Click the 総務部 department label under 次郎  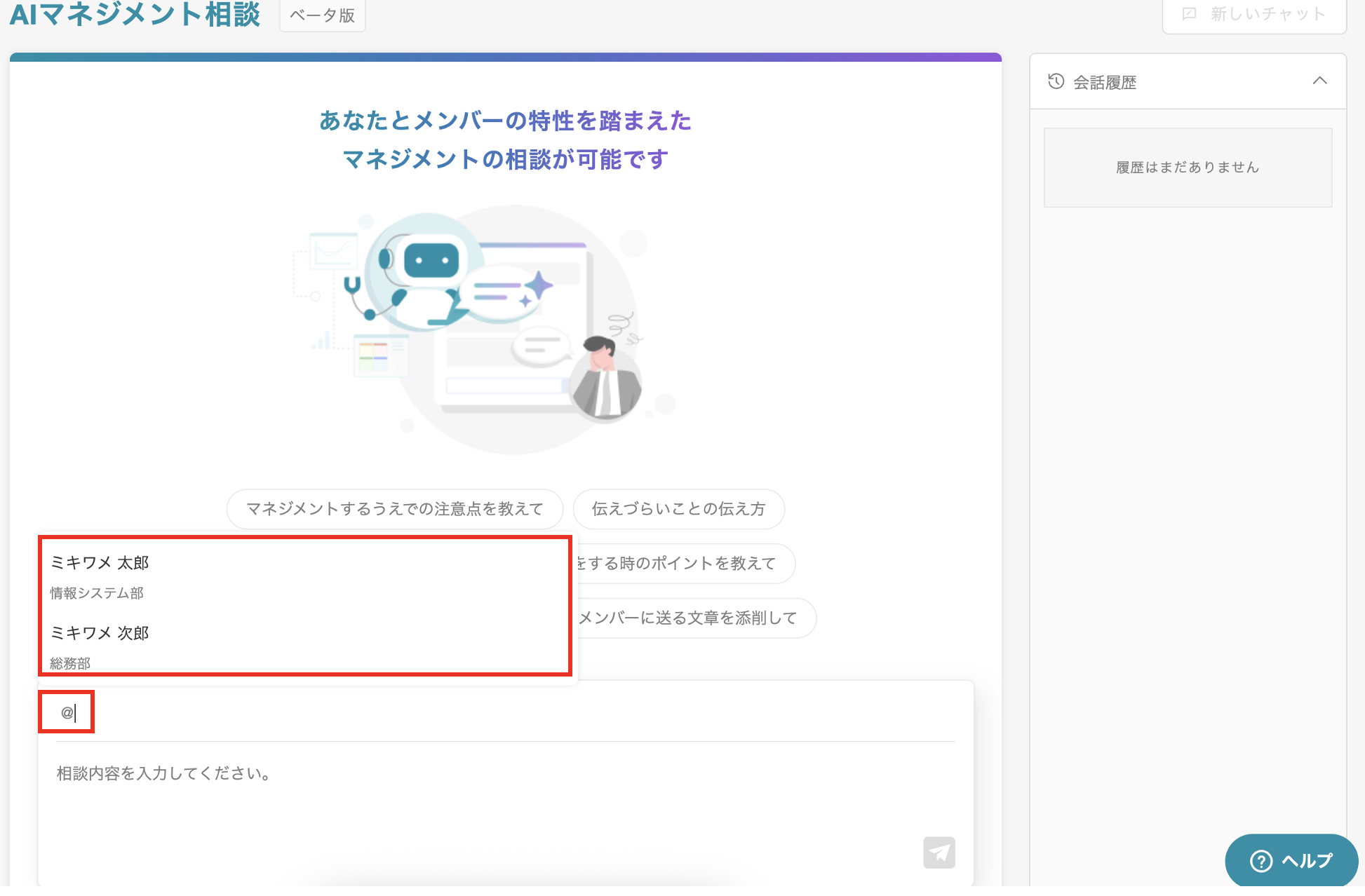(70, 663)
